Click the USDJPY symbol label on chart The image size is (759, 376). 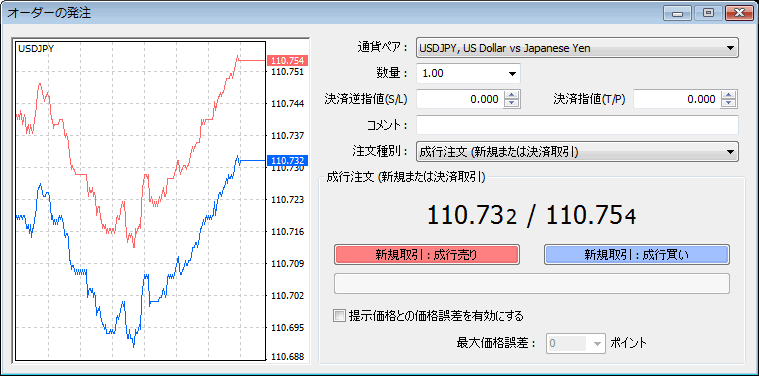36,48
